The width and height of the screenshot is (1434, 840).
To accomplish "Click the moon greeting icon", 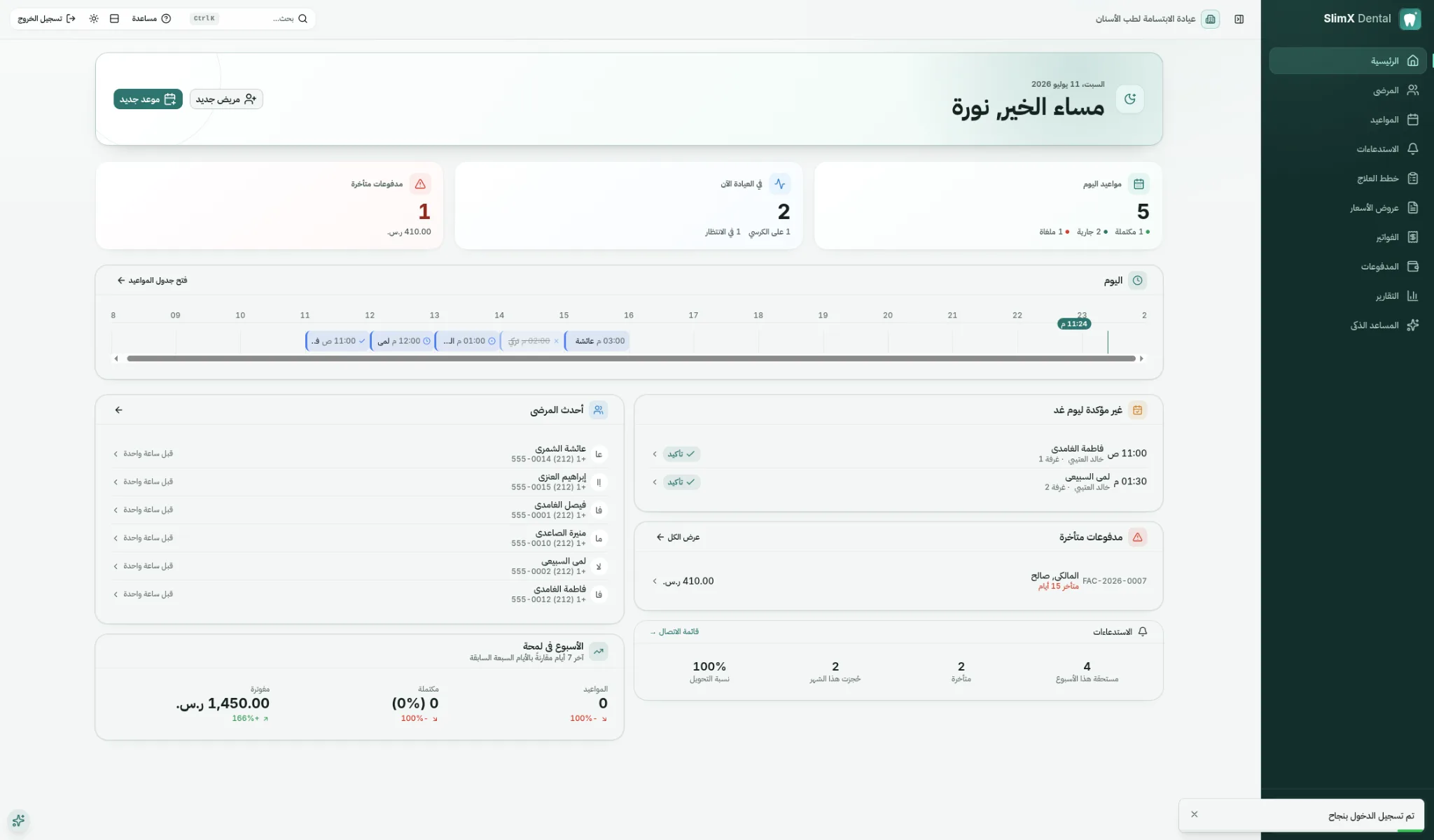I will [x=1129, y=99].
